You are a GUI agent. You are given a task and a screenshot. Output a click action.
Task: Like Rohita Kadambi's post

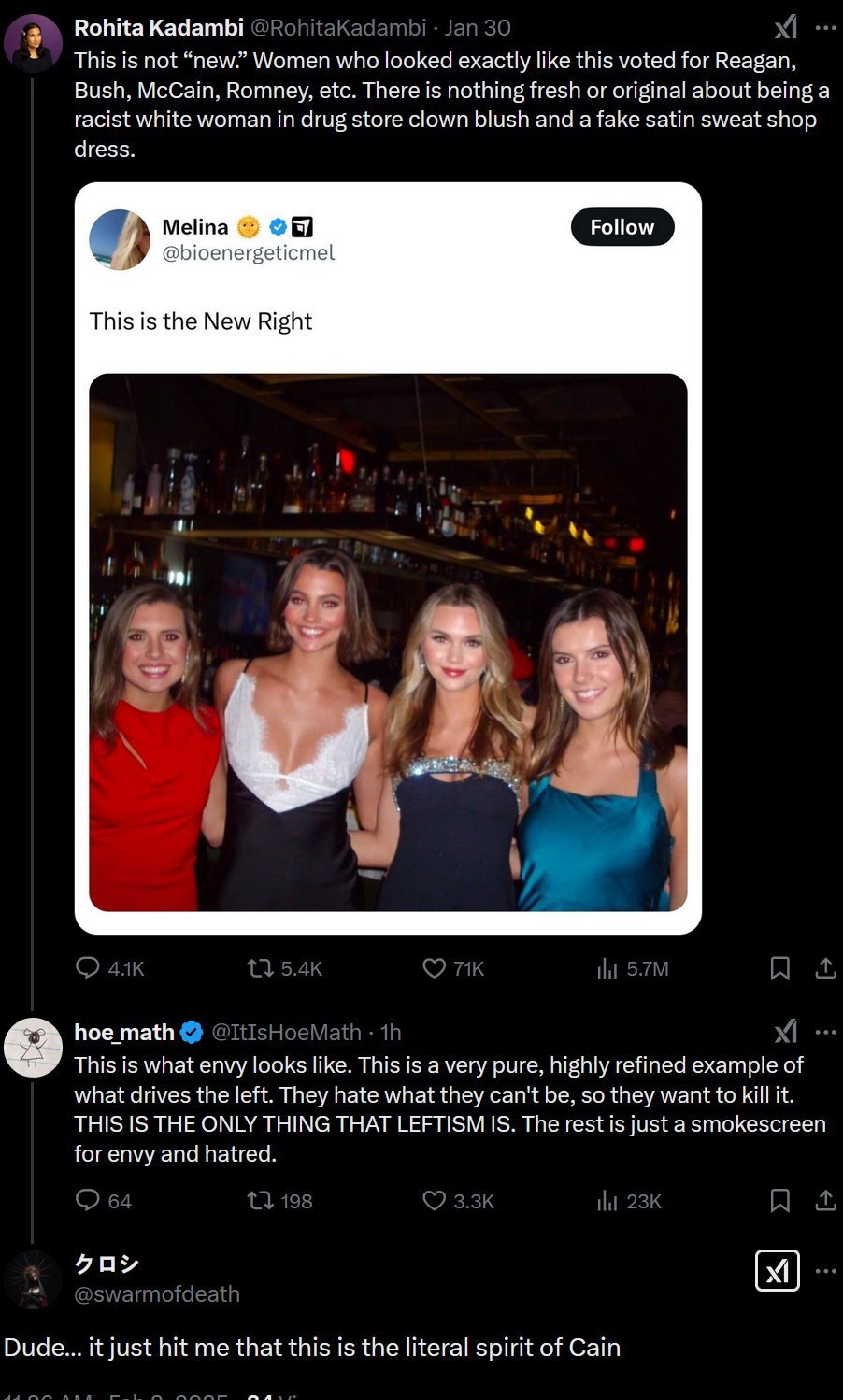[435, 968]
